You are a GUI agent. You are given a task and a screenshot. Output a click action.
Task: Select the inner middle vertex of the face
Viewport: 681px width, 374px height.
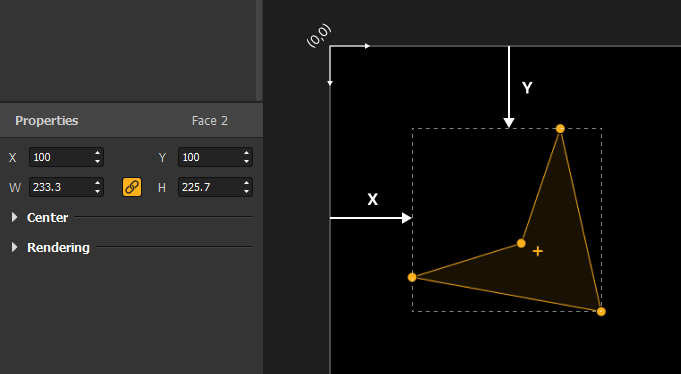click(521, 243)
